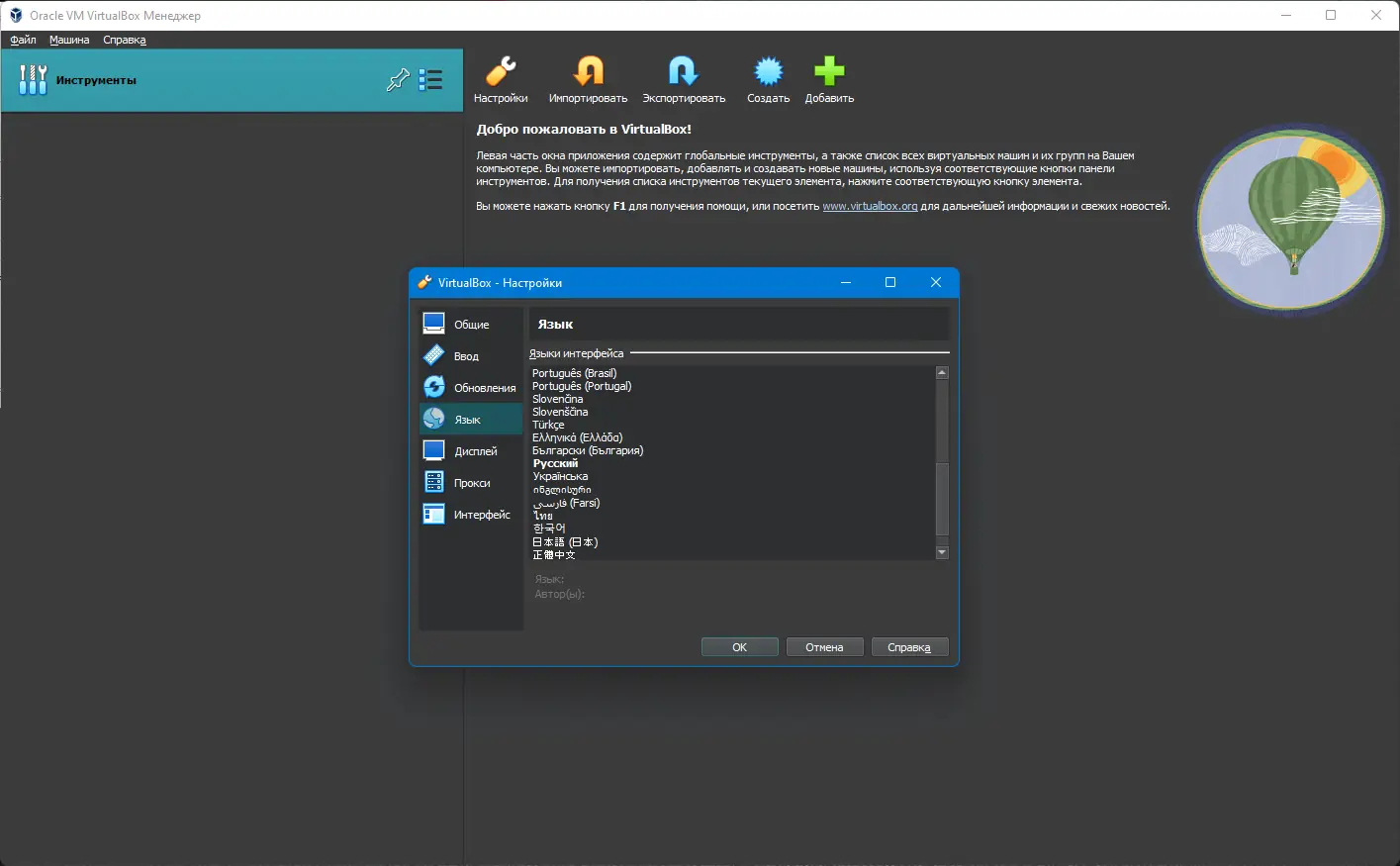
Task: Select Português (Portugal) in the language list
Action: [x=582, y=386]
